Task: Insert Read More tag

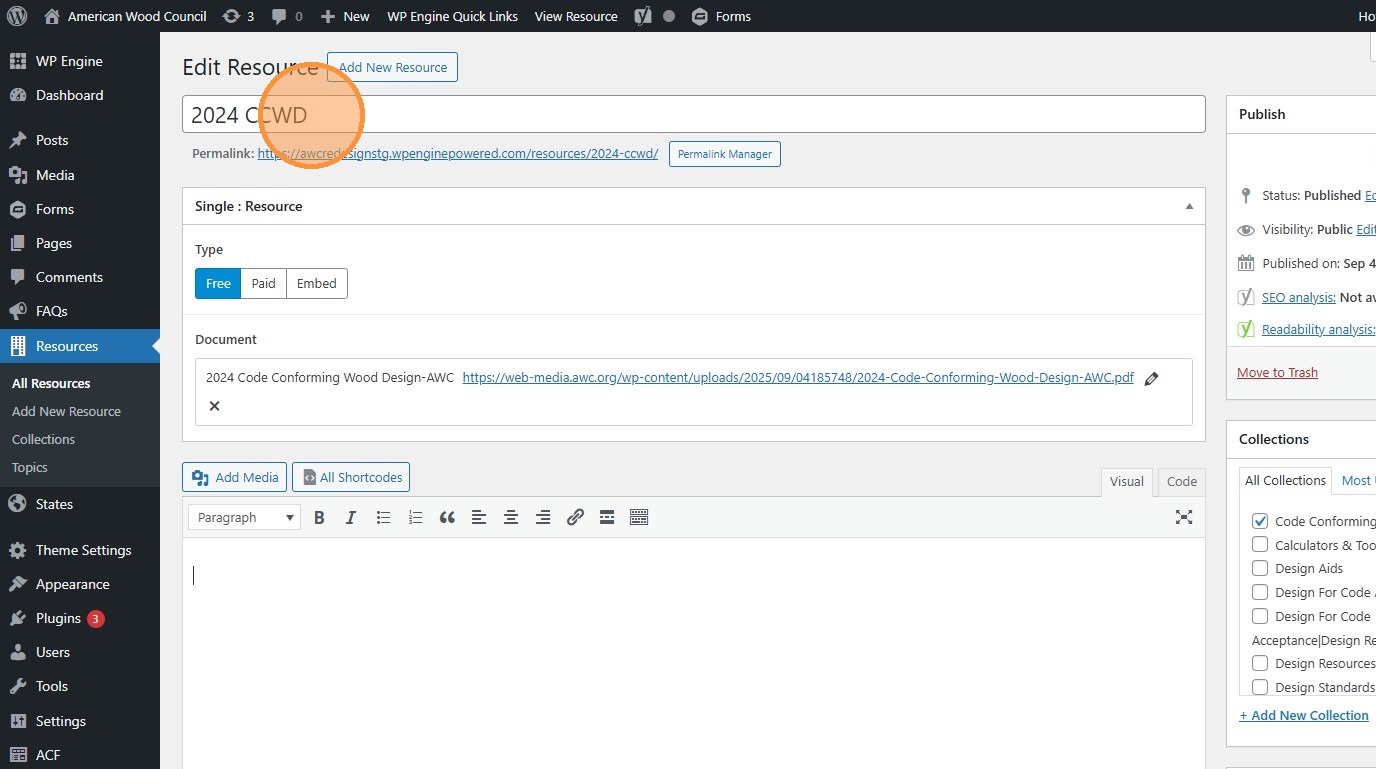Action: tap(607, 517)
